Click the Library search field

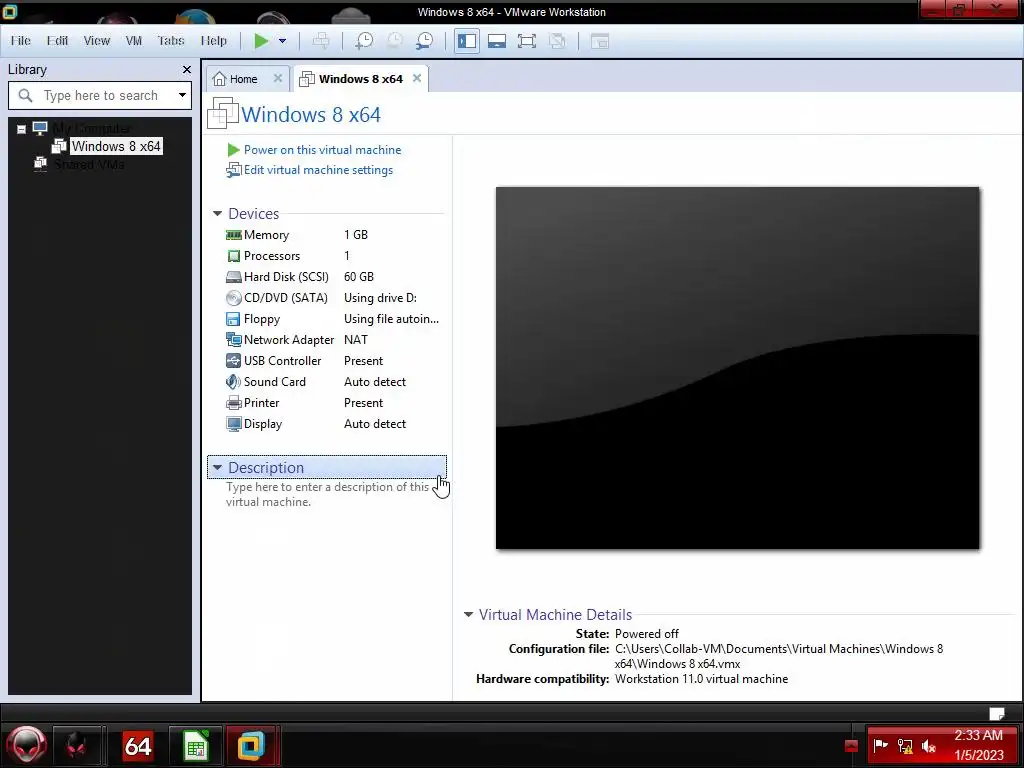coord(100,95)
